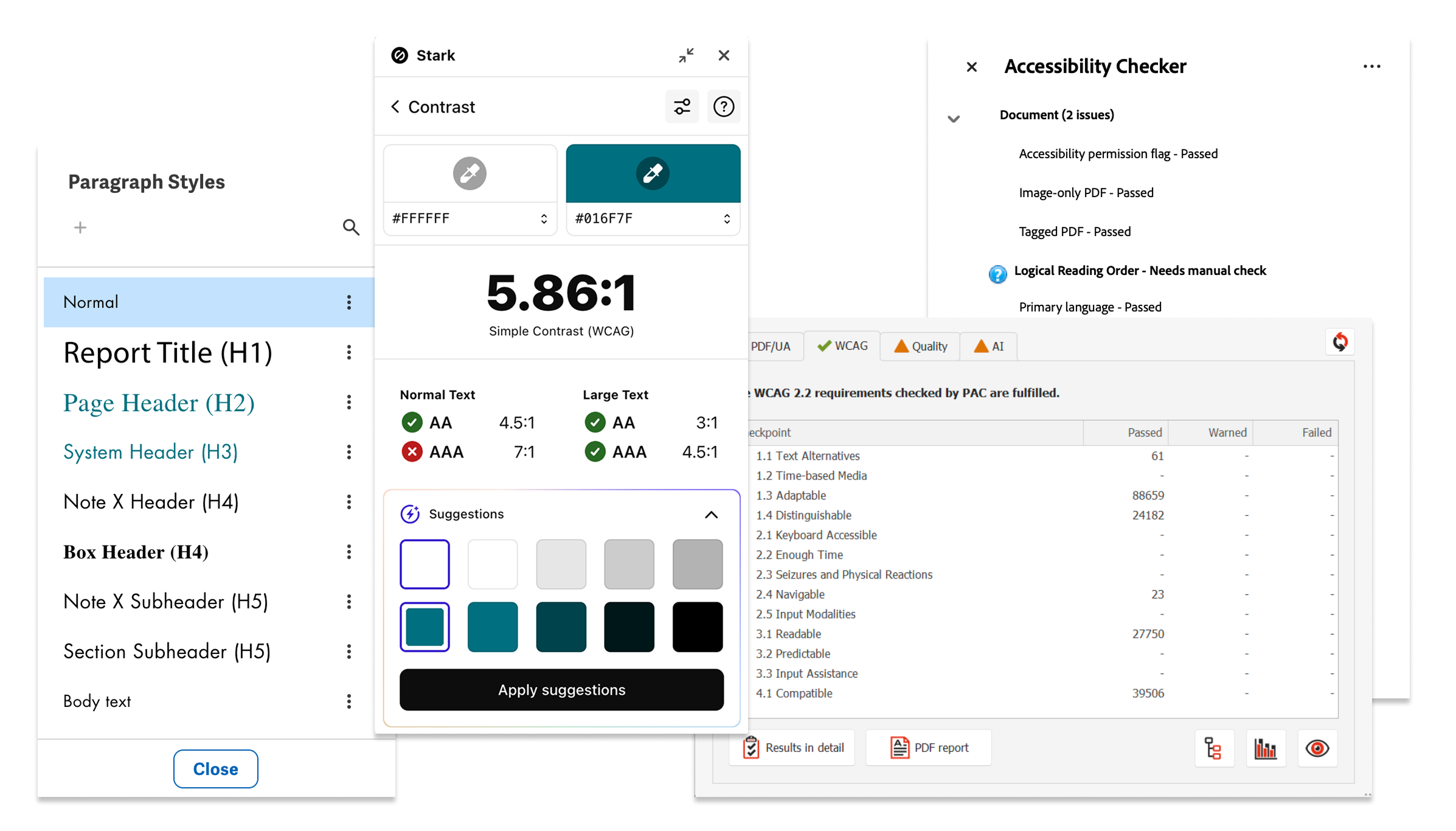Open Stark contrast help question icon
Viewport: 1456px width, 831px height.
(723, 107)
